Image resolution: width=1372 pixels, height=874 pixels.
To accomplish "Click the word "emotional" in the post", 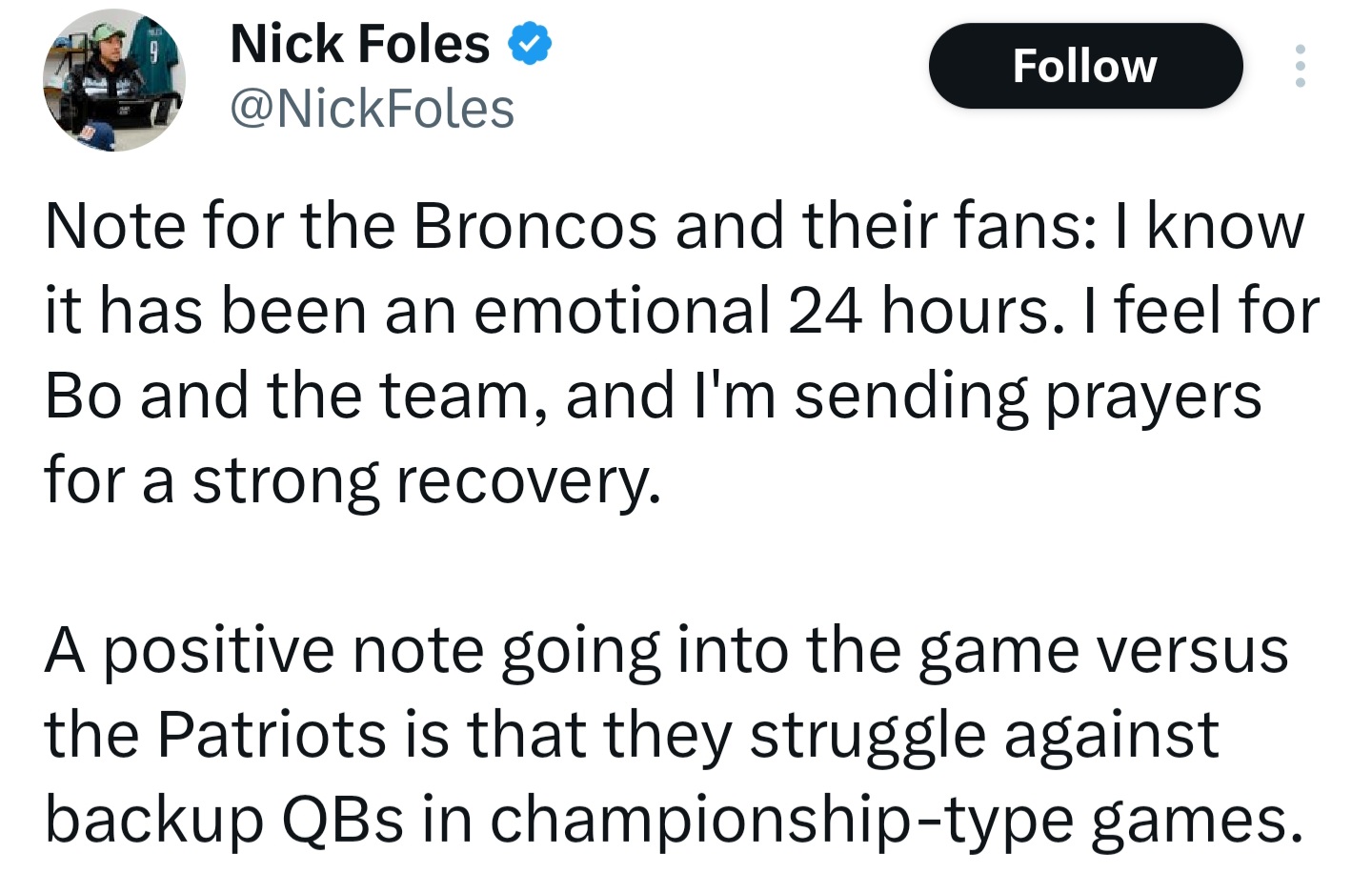I will [622, 311].
